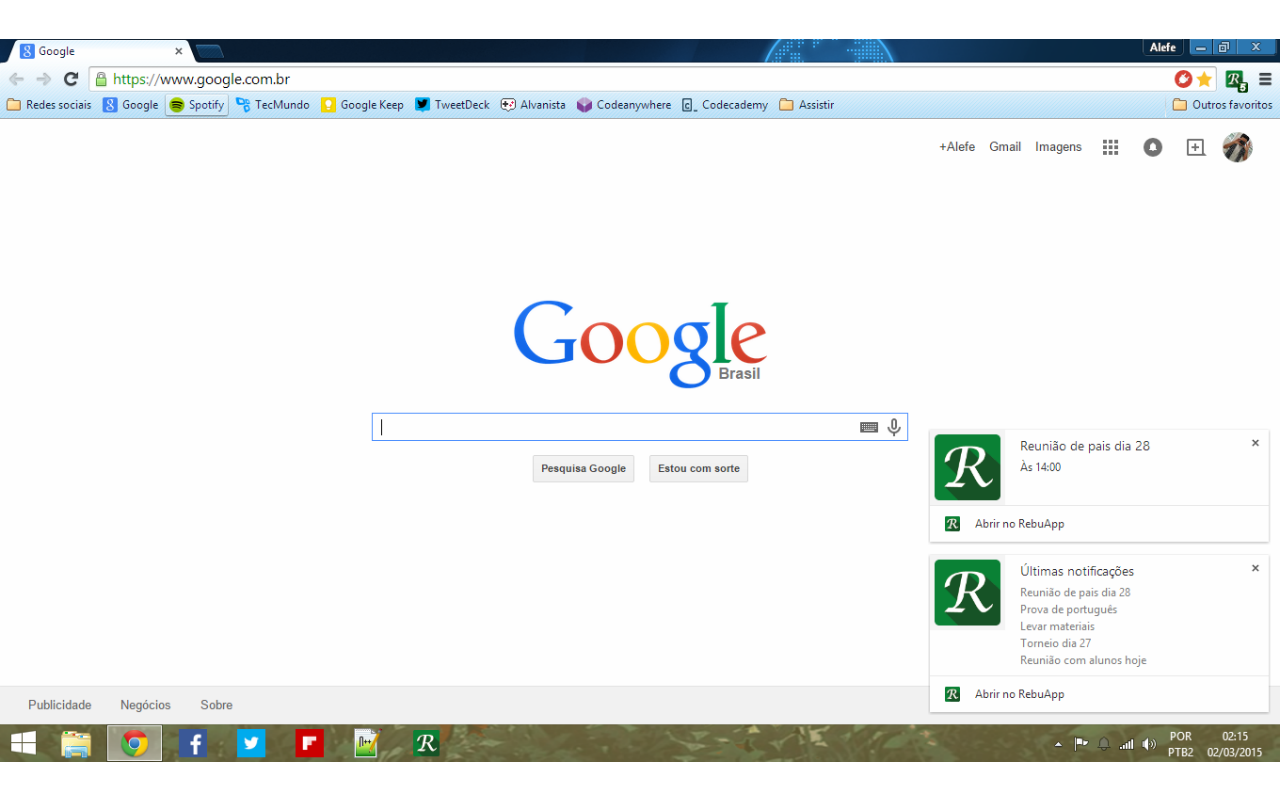Dismiss the Reunião de pais notification

tap(1255, 443)
